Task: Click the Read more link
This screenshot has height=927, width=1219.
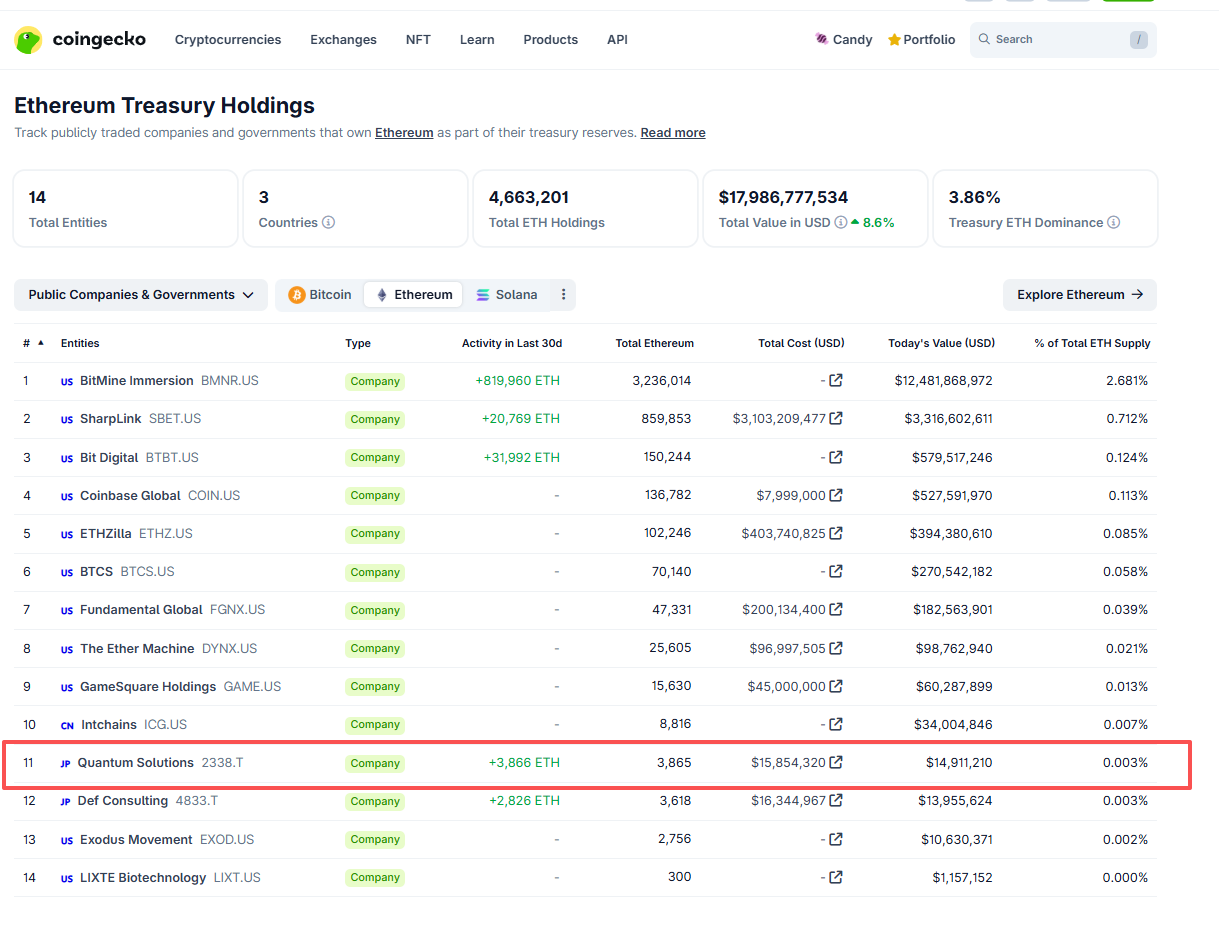Action: 673,133
